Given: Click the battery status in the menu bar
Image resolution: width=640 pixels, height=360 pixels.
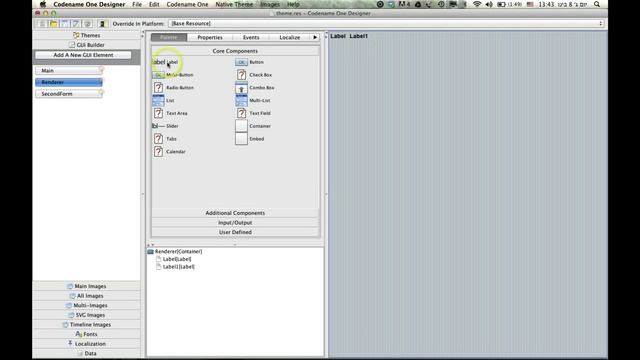Looking at the screenshot, I should (x=509, y=4).
